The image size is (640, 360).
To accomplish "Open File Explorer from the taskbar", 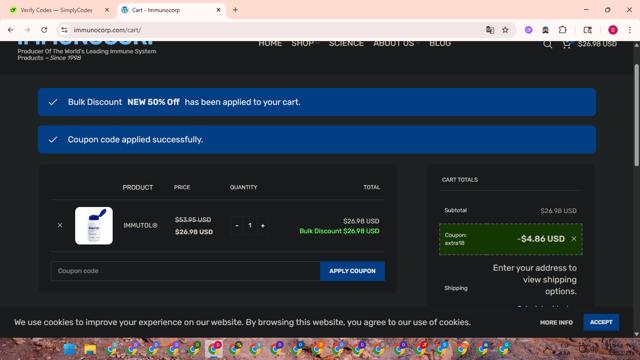I will tap(90, 349).
